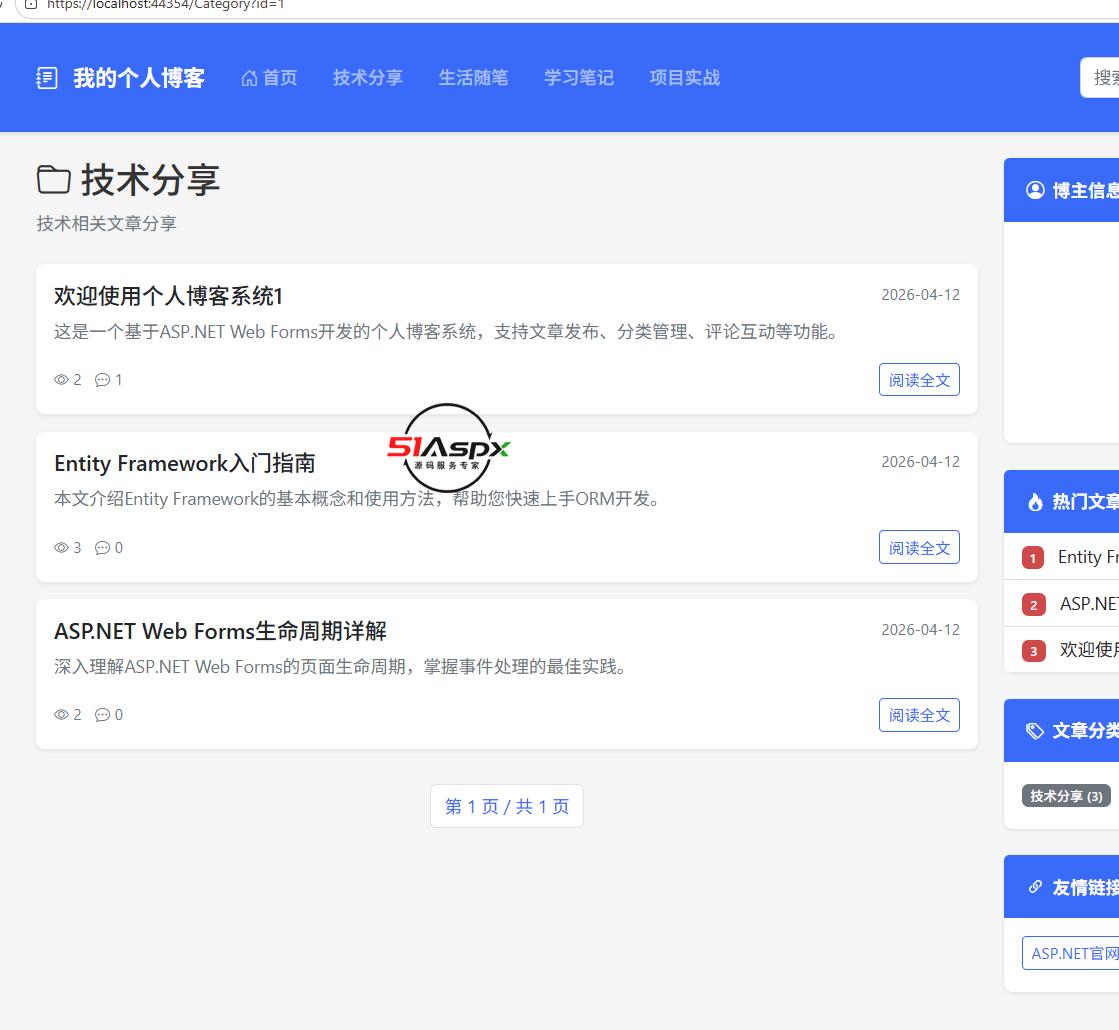Click the comment bubble icon on the Entity Framework post
Screen dimensions: 1119x1030
[103, 547]
